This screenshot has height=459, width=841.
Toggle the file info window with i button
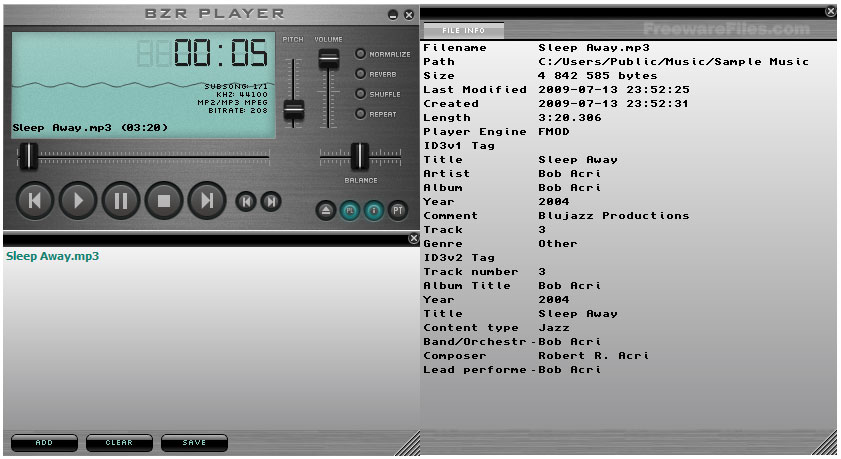[x=374, y=211]
